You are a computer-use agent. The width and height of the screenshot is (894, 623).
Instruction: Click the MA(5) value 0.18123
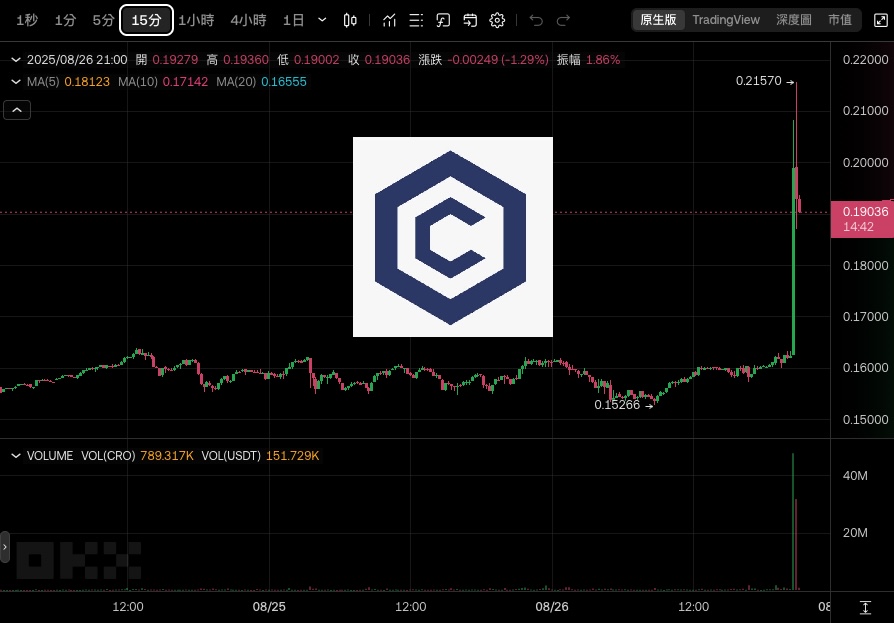click(x=87, y=82)
